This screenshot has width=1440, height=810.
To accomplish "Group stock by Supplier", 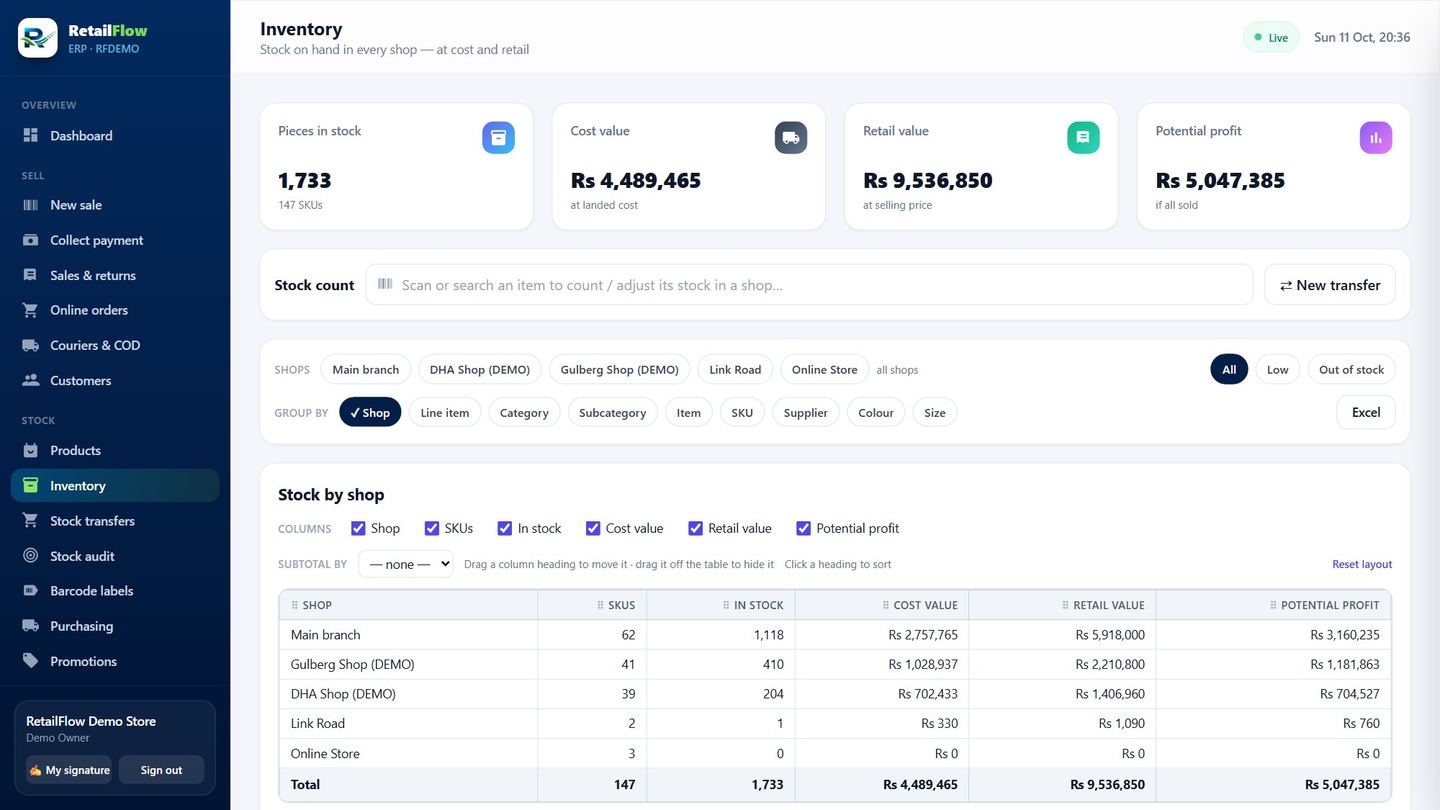I will tap(806, 412).
